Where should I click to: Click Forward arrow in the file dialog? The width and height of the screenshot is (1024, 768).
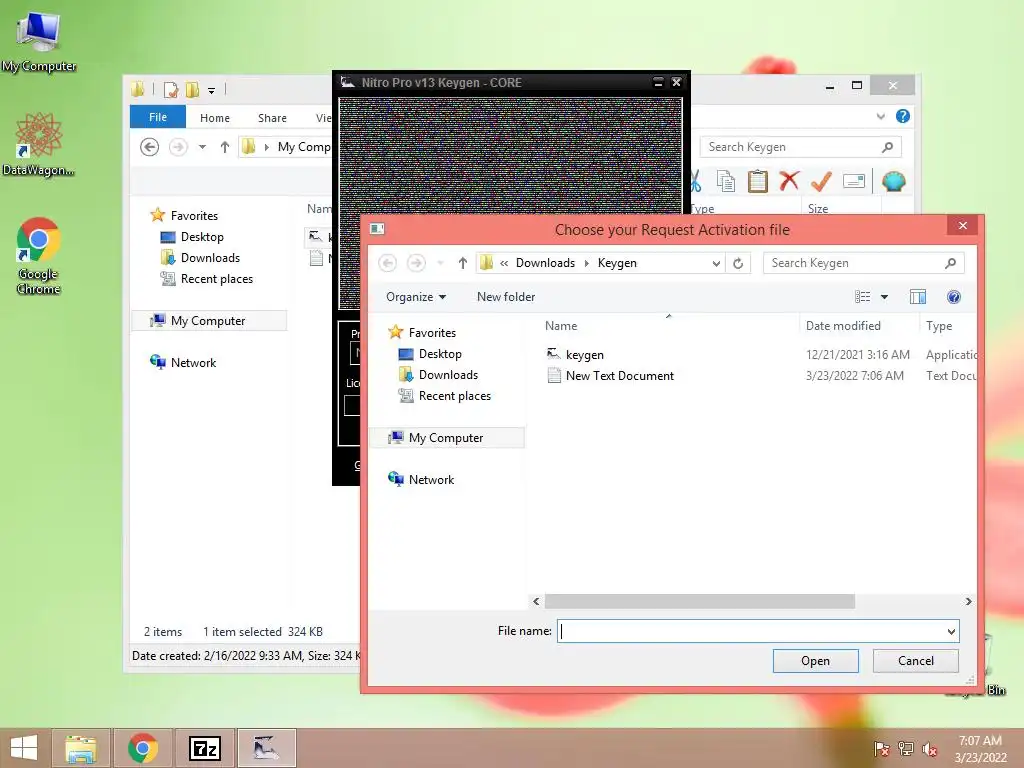[416, 263]
